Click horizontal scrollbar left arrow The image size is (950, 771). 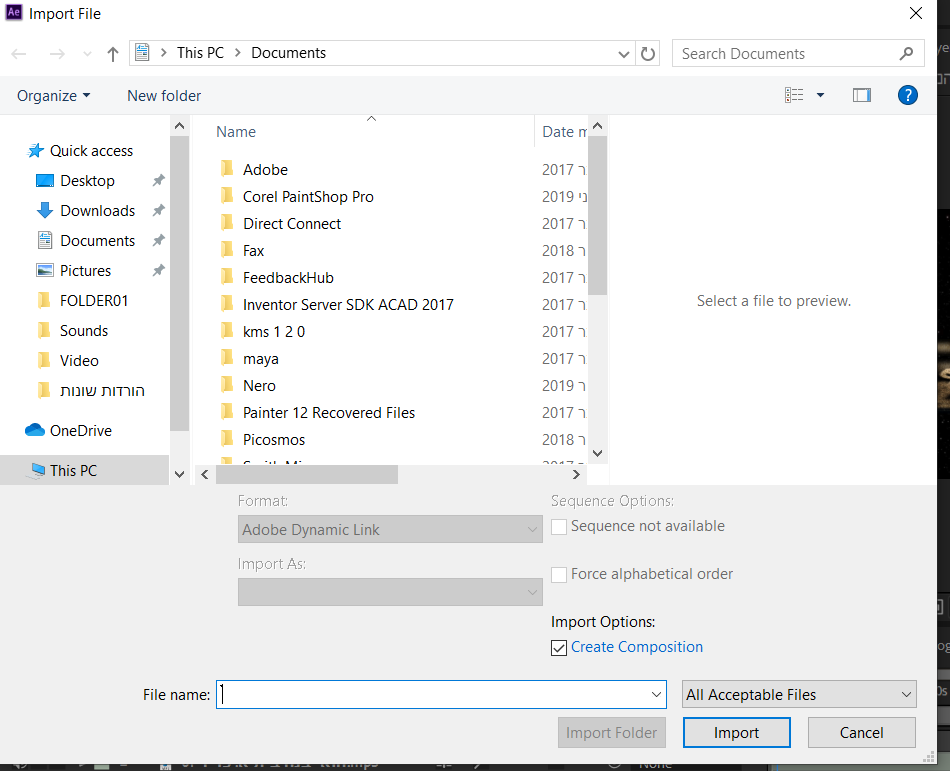point(205,475)
